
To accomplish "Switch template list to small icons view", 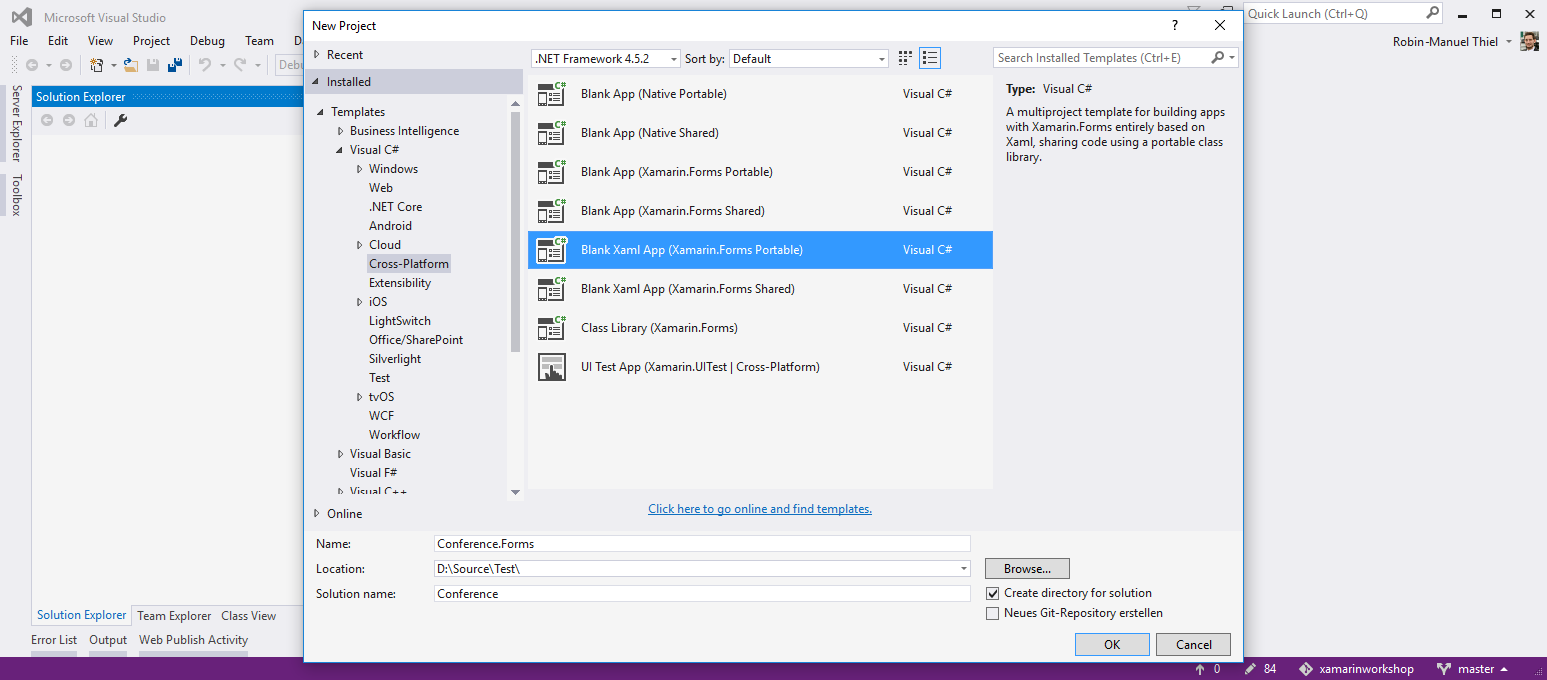I will click(x=905, y=58).
